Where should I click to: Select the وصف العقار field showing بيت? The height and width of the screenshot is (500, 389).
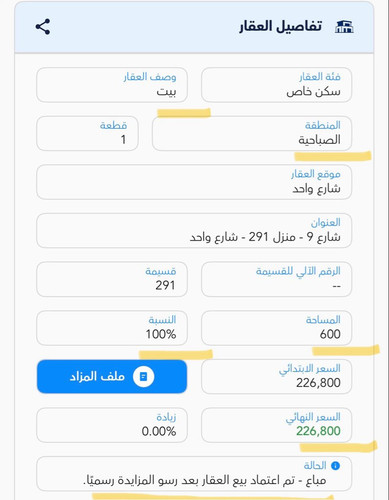point(112,85)
